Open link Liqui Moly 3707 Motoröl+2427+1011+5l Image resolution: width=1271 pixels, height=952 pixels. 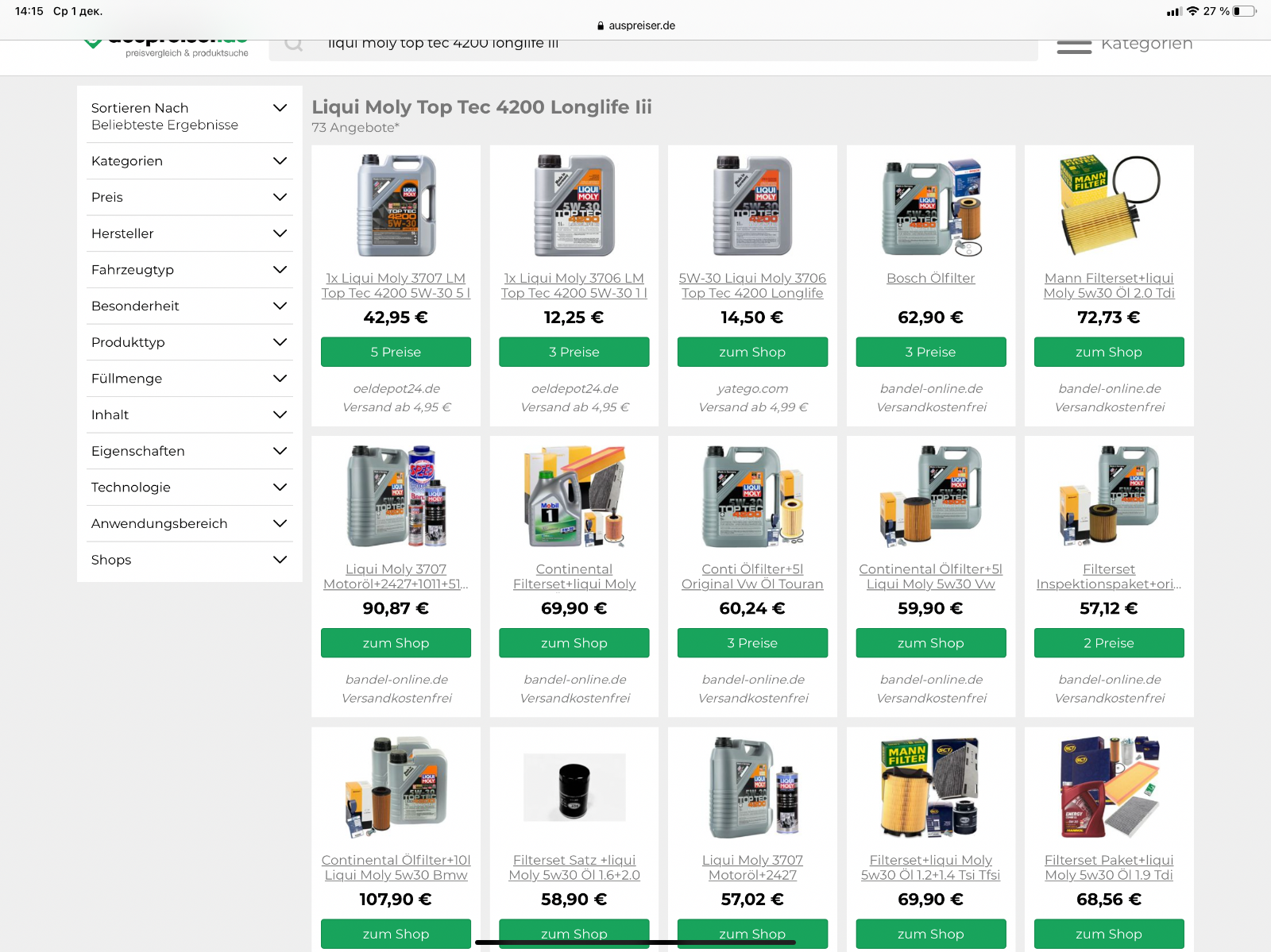coord(396,576)
